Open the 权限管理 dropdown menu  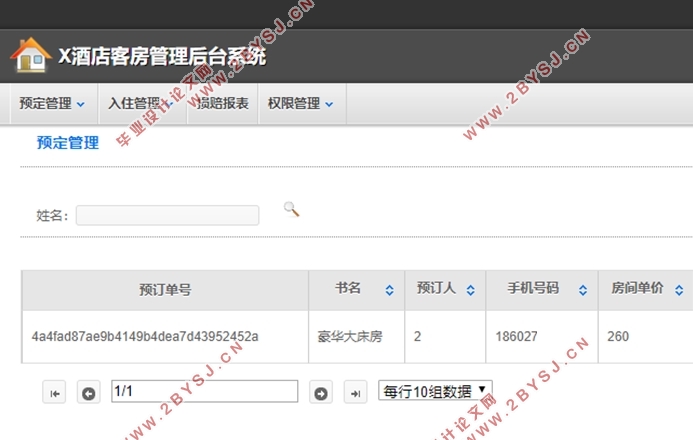coord(301,104)
